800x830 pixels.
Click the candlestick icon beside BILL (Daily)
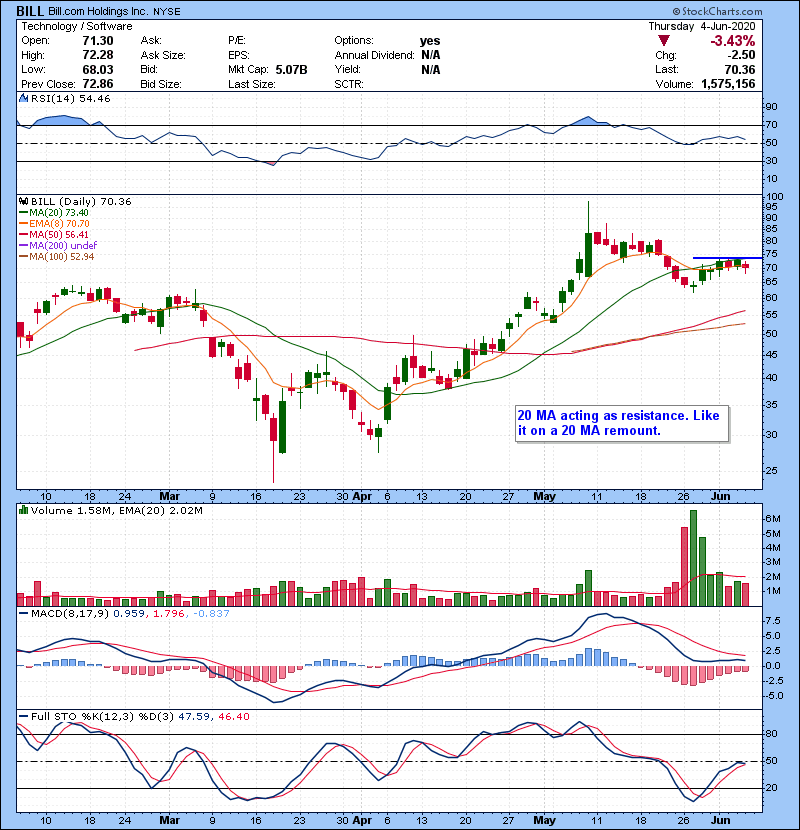point(23,201)
